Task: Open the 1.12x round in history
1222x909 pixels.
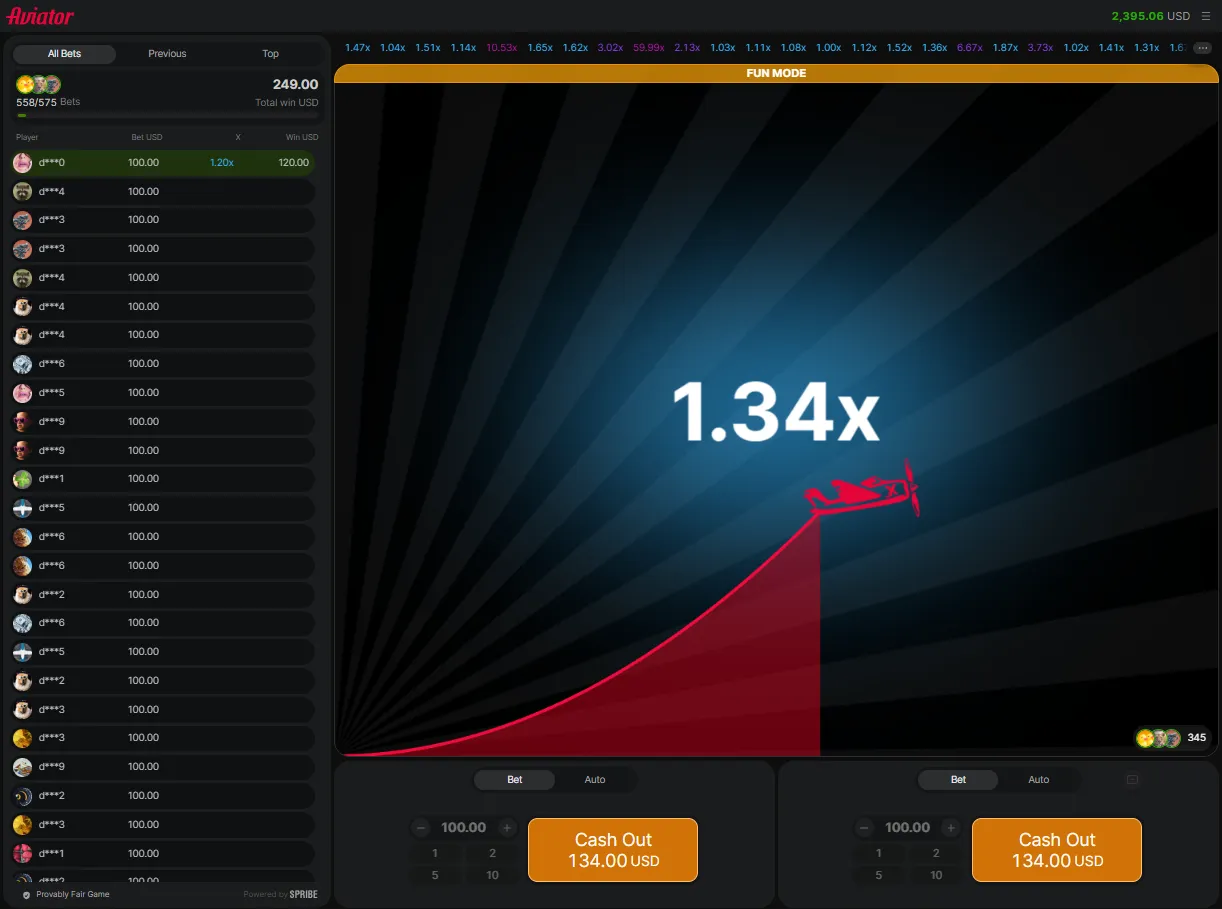Action: pyautogui.click(x=864, y=48)
